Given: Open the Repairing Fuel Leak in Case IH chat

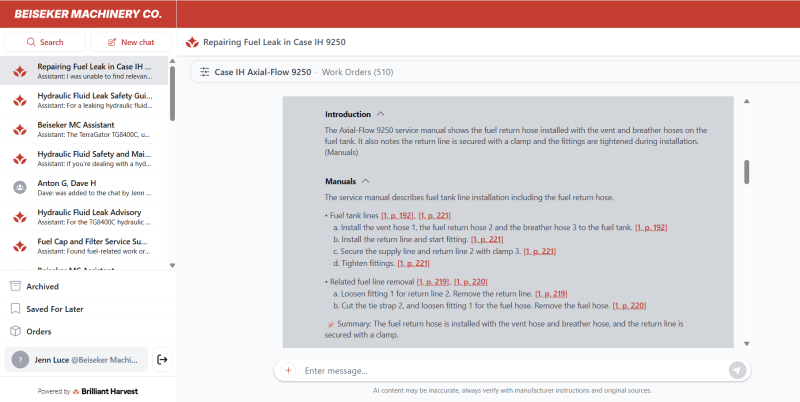Looking at the screenshot, I should point(84,71).
